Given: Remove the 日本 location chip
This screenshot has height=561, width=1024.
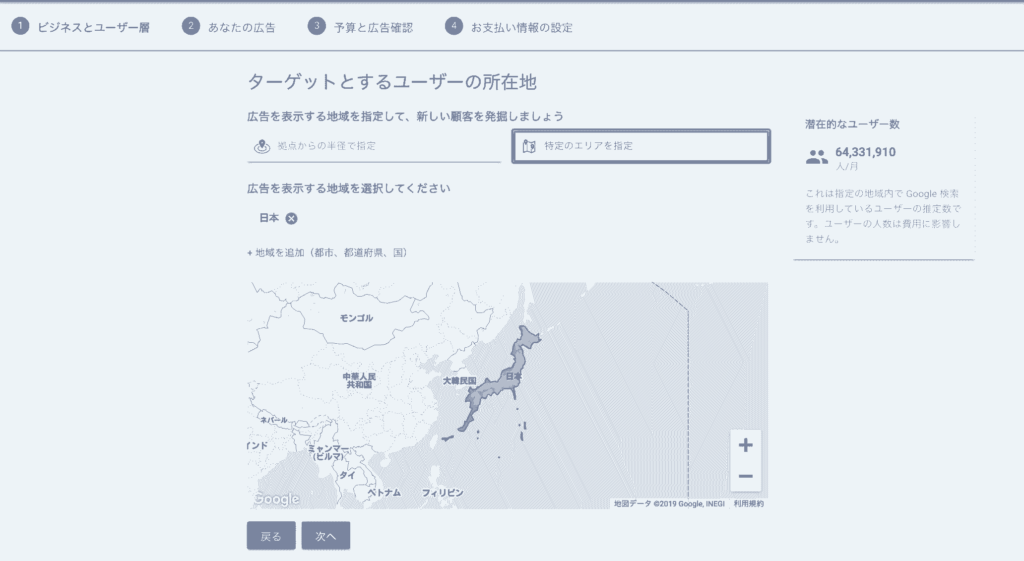Looking at the screenshot, I should click(291, 218).
